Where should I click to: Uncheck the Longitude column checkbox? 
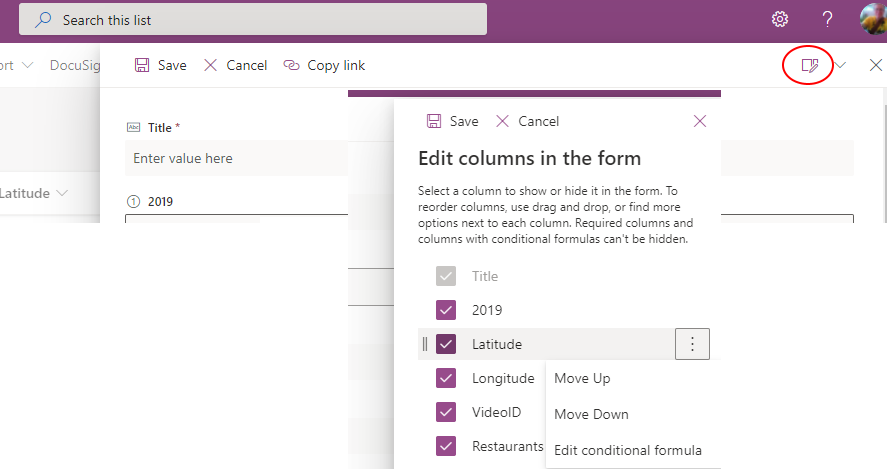tap(446, 378)
